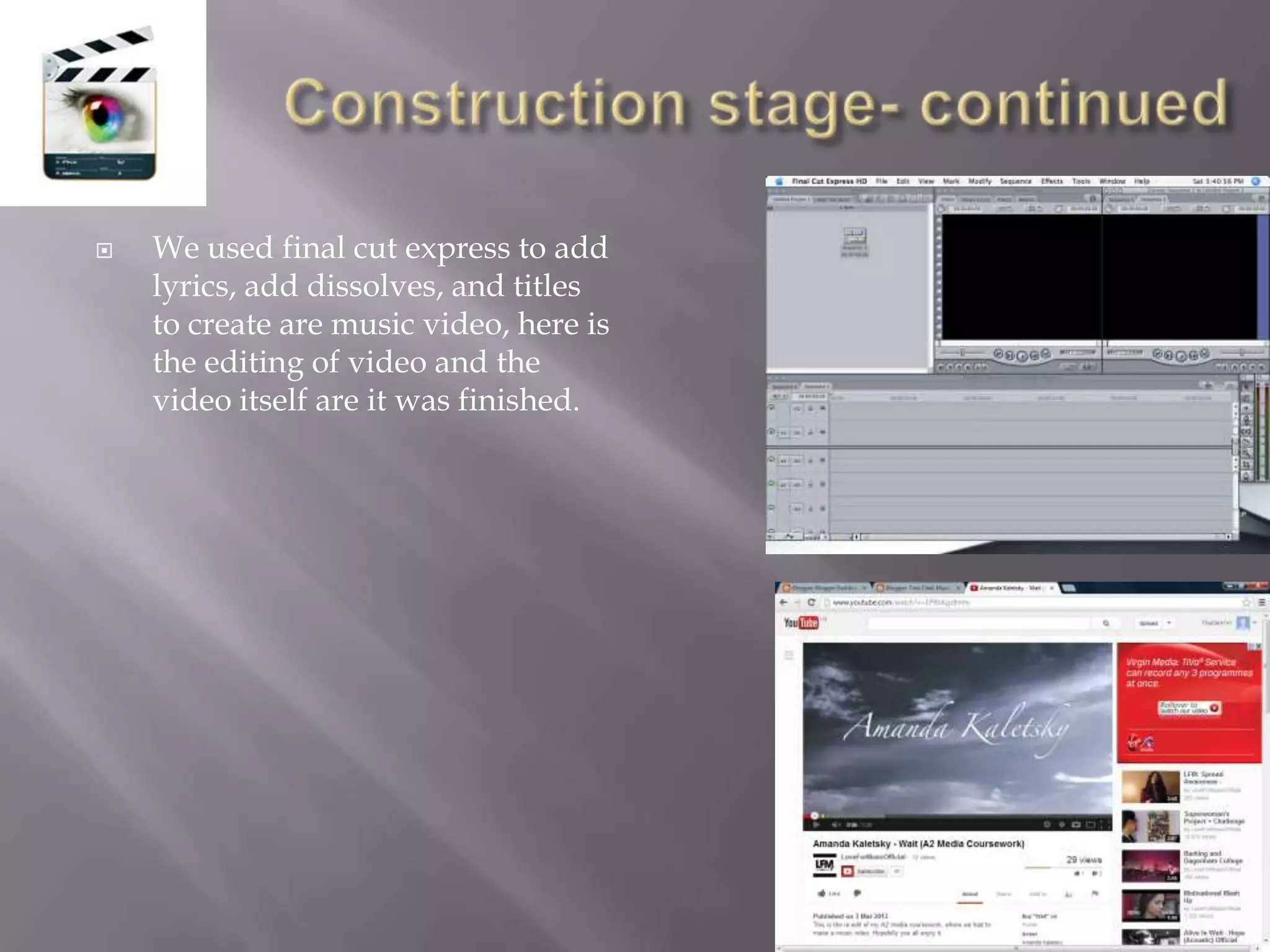Click the Rollover to watch our video button
Screen dimensions: 1270x952
tap(1189, 708)
